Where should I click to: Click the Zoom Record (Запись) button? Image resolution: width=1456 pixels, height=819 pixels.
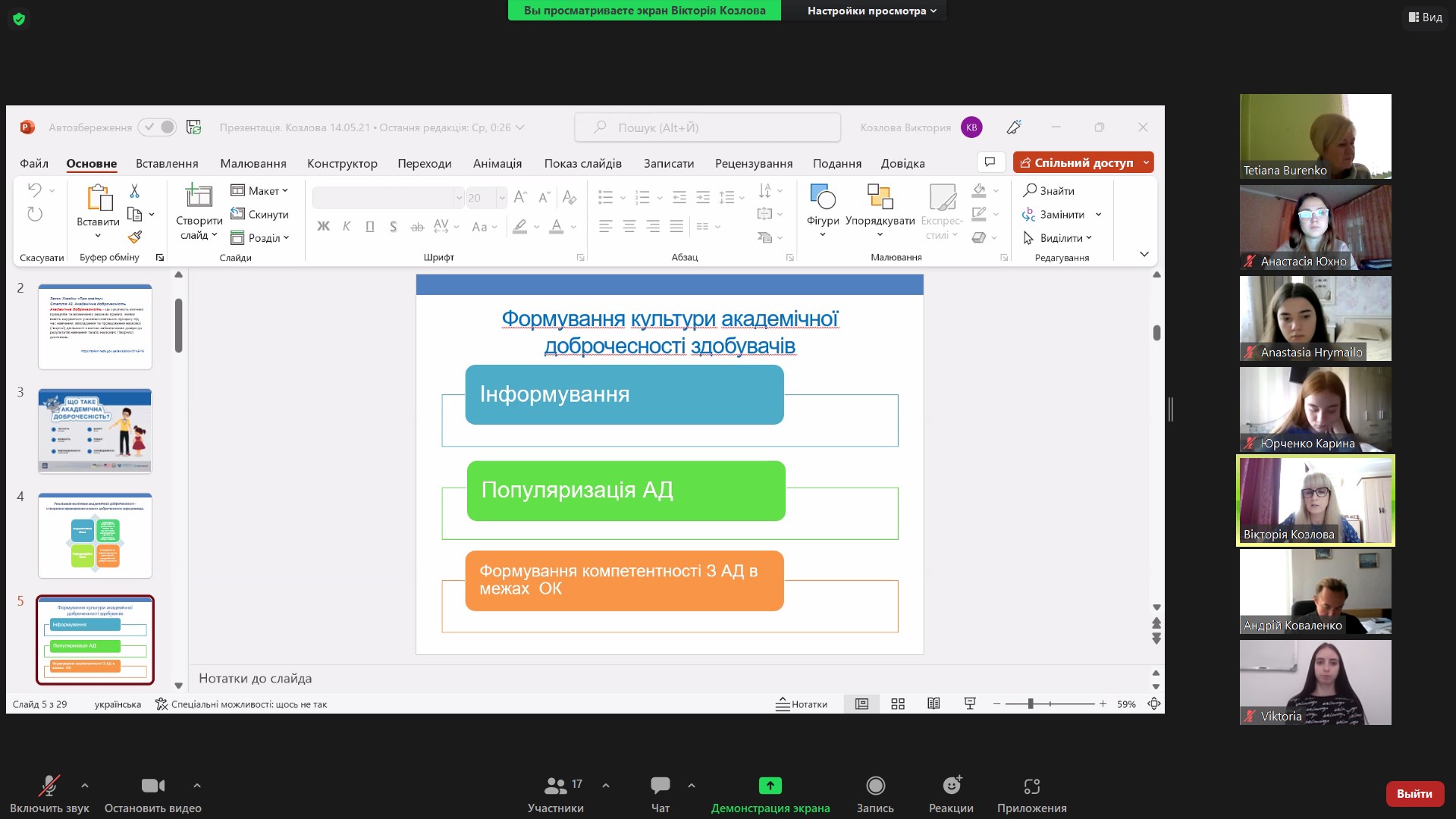click(x=875, y=786)
